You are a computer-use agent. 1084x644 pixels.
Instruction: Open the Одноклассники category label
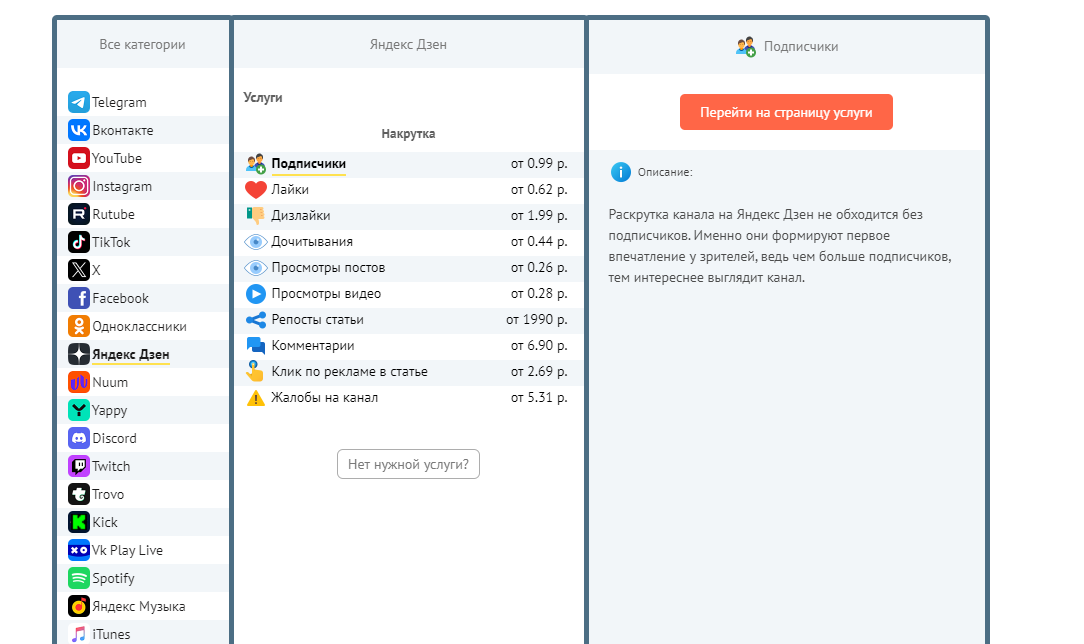pos(140,326)
